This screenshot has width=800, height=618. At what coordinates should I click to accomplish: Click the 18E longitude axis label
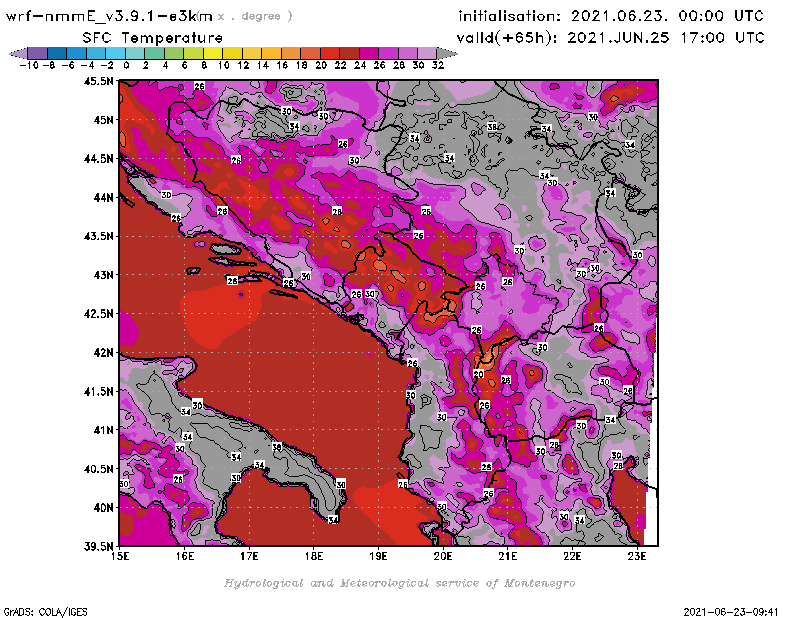[314, 556]
